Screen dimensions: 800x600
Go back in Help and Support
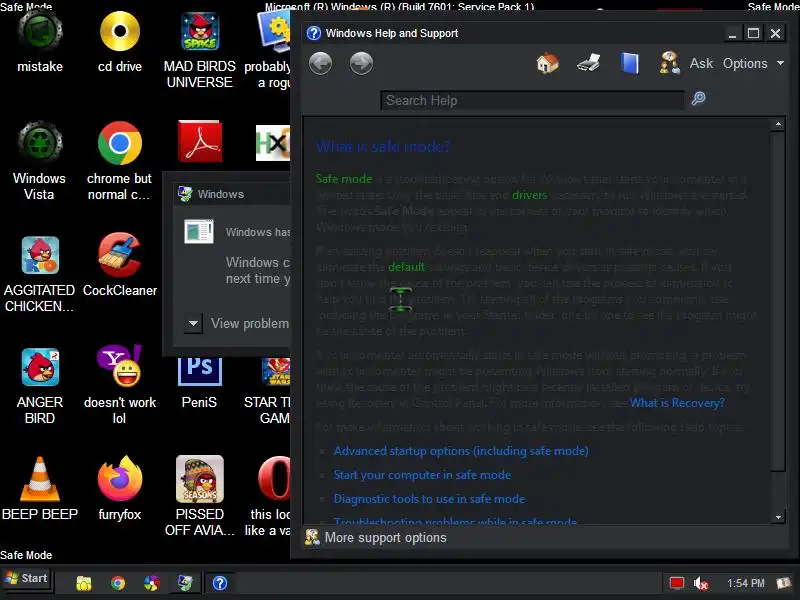320,64
